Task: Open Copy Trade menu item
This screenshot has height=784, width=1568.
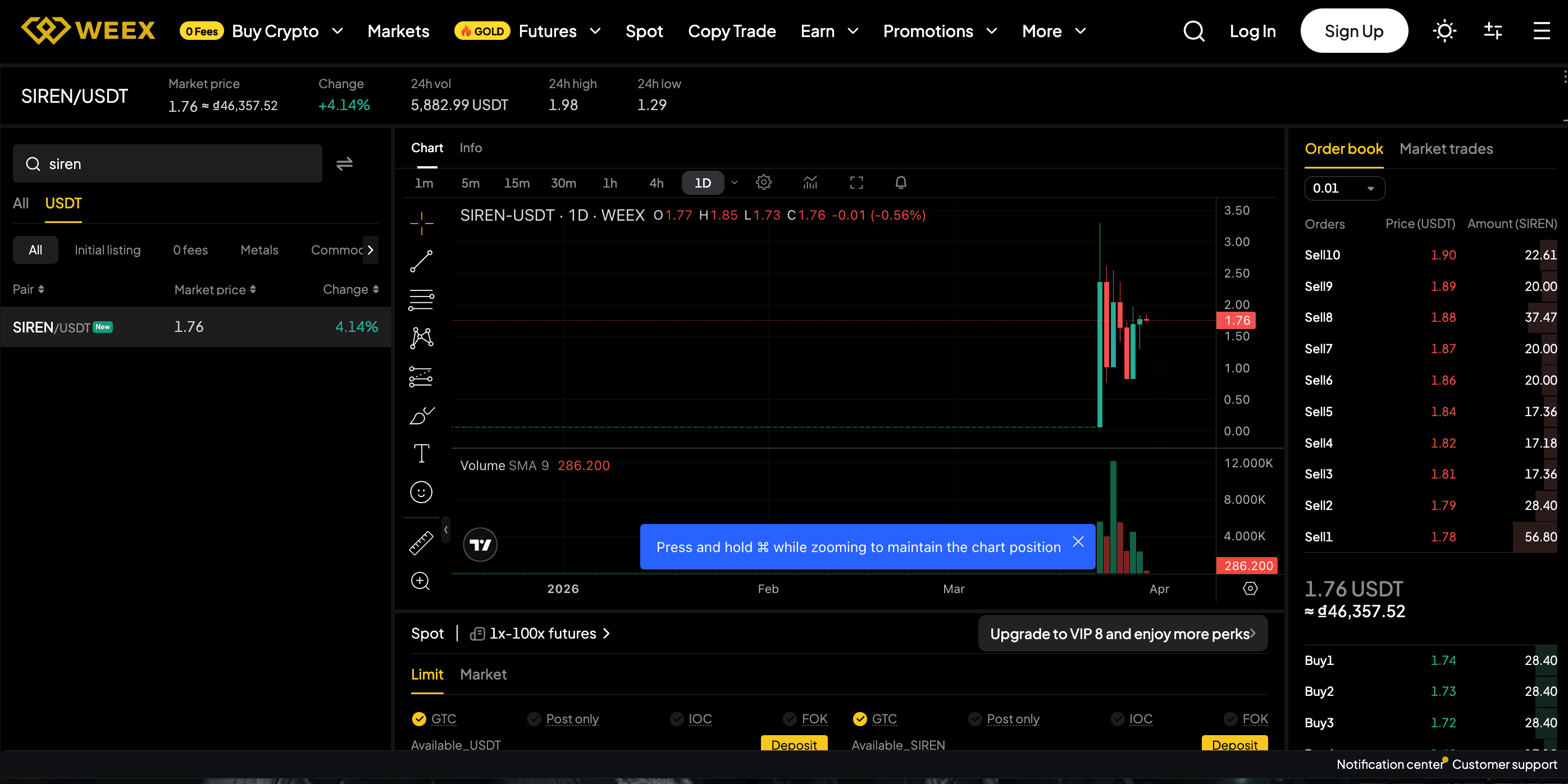Action: (x=732, y=31)
